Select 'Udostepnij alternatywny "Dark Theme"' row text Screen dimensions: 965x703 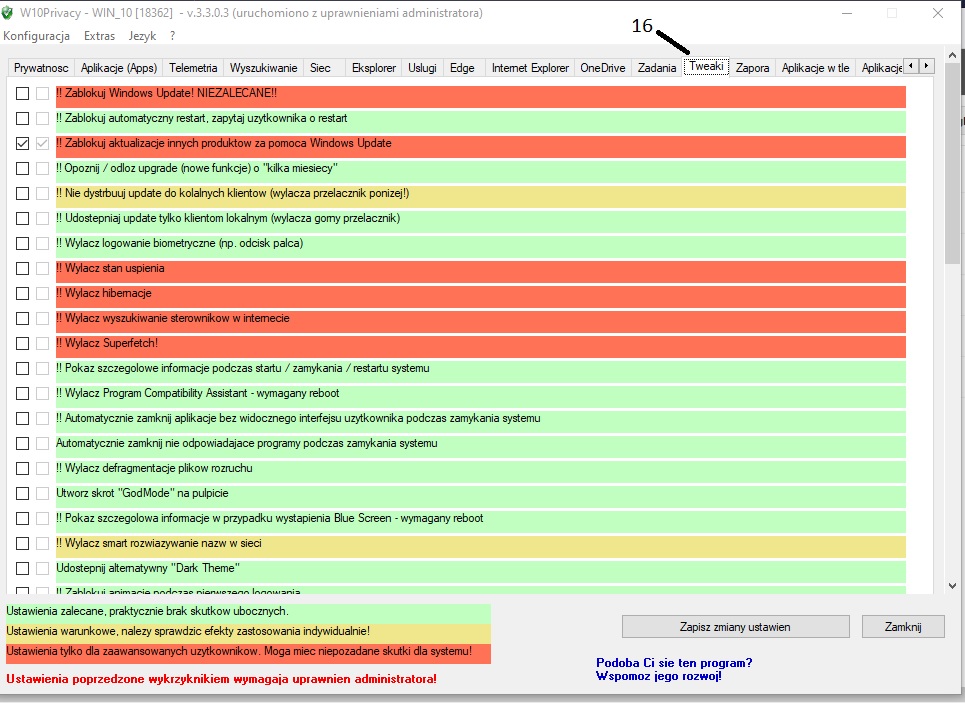(x=148, y=568)
